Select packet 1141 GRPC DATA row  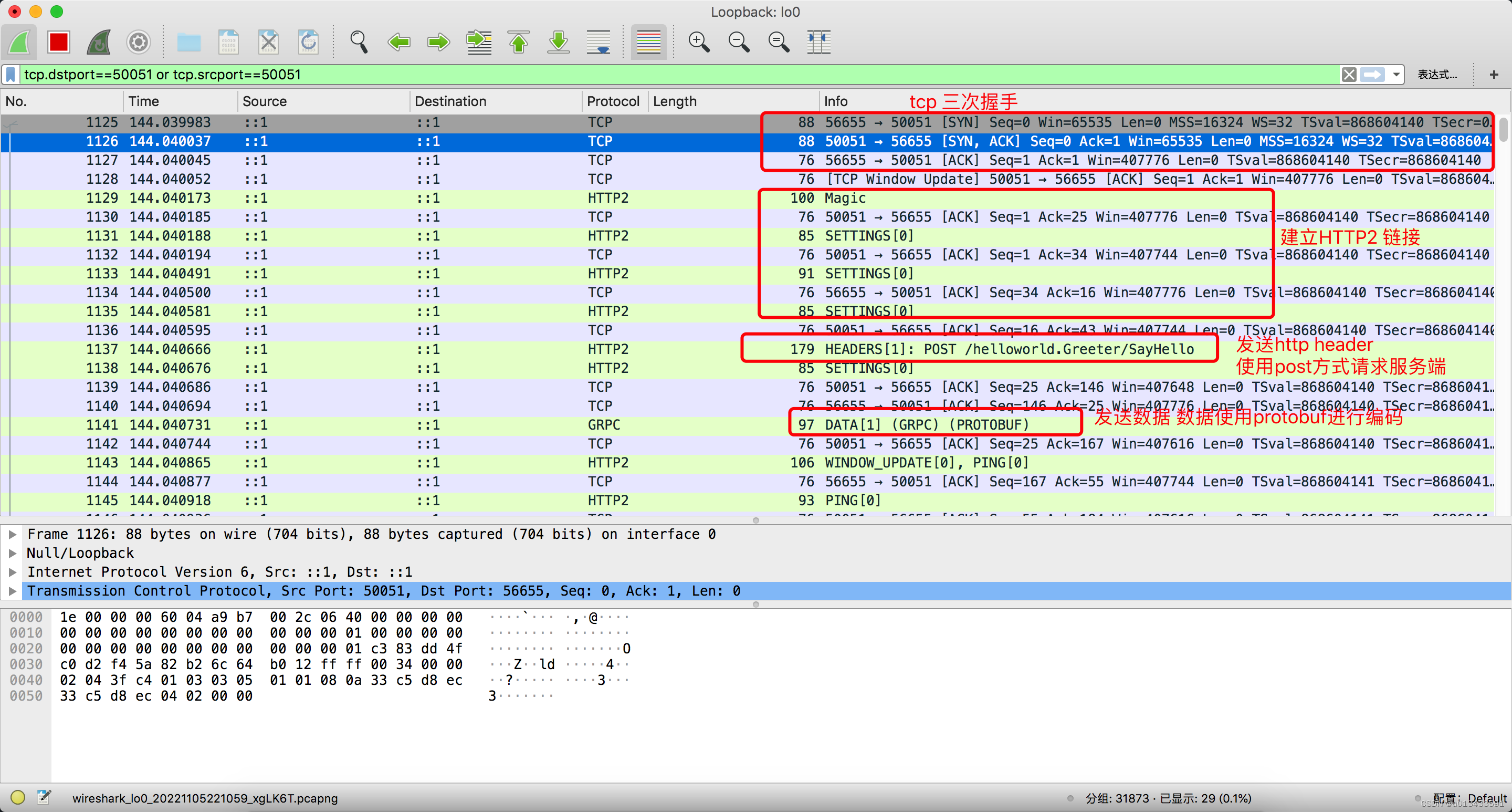point(748,425)
